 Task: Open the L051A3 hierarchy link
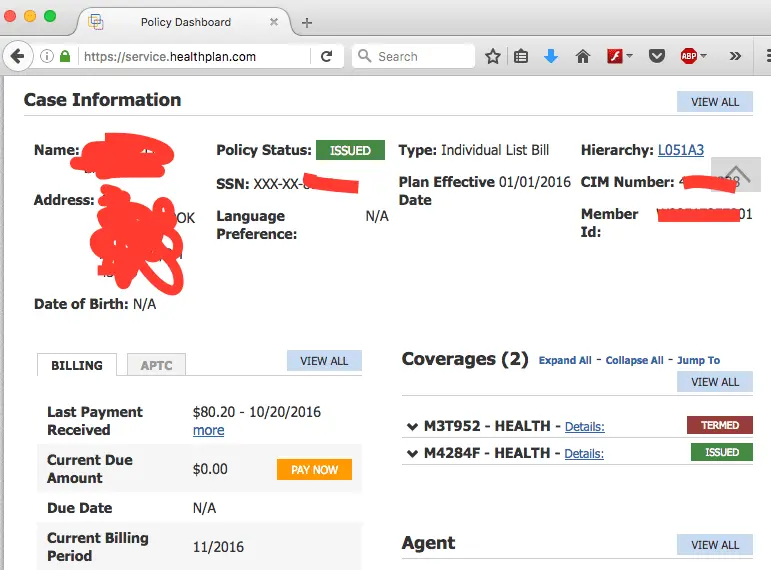680,150
